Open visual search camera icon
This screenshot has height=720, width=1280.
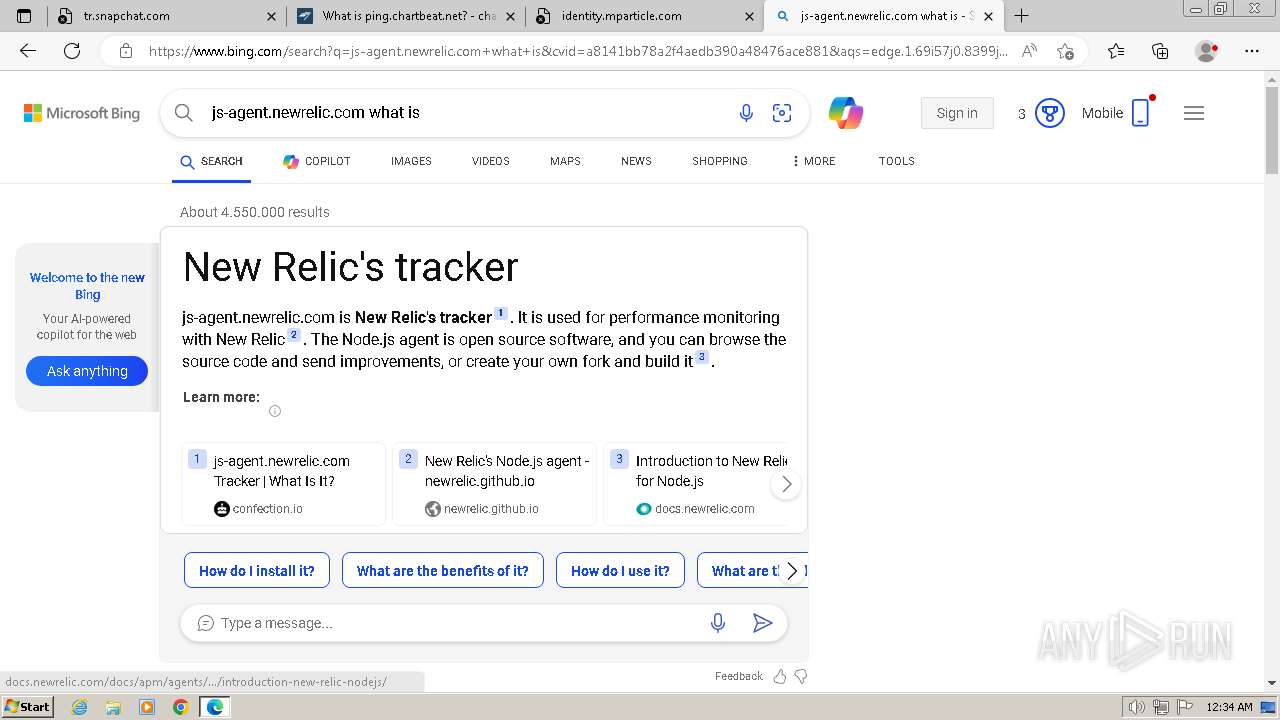[782, 113]
